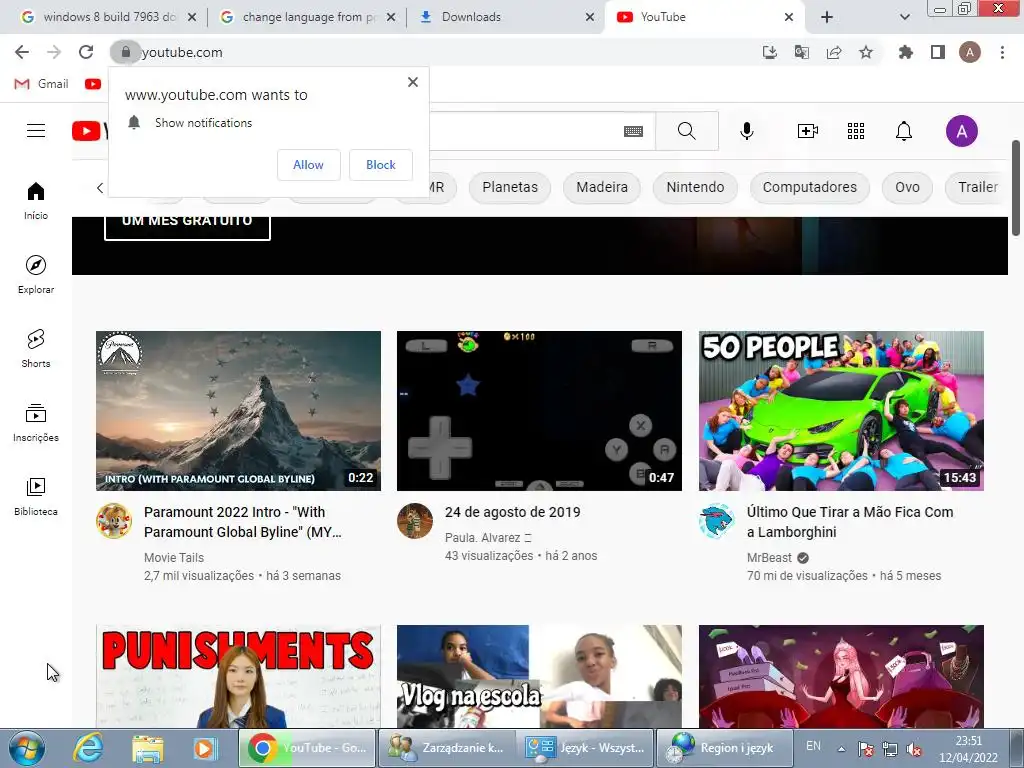The image size is (1024, 768).
Task: Open the Paramount 2022 Intro video thumbnail
Action: [238, 411]
